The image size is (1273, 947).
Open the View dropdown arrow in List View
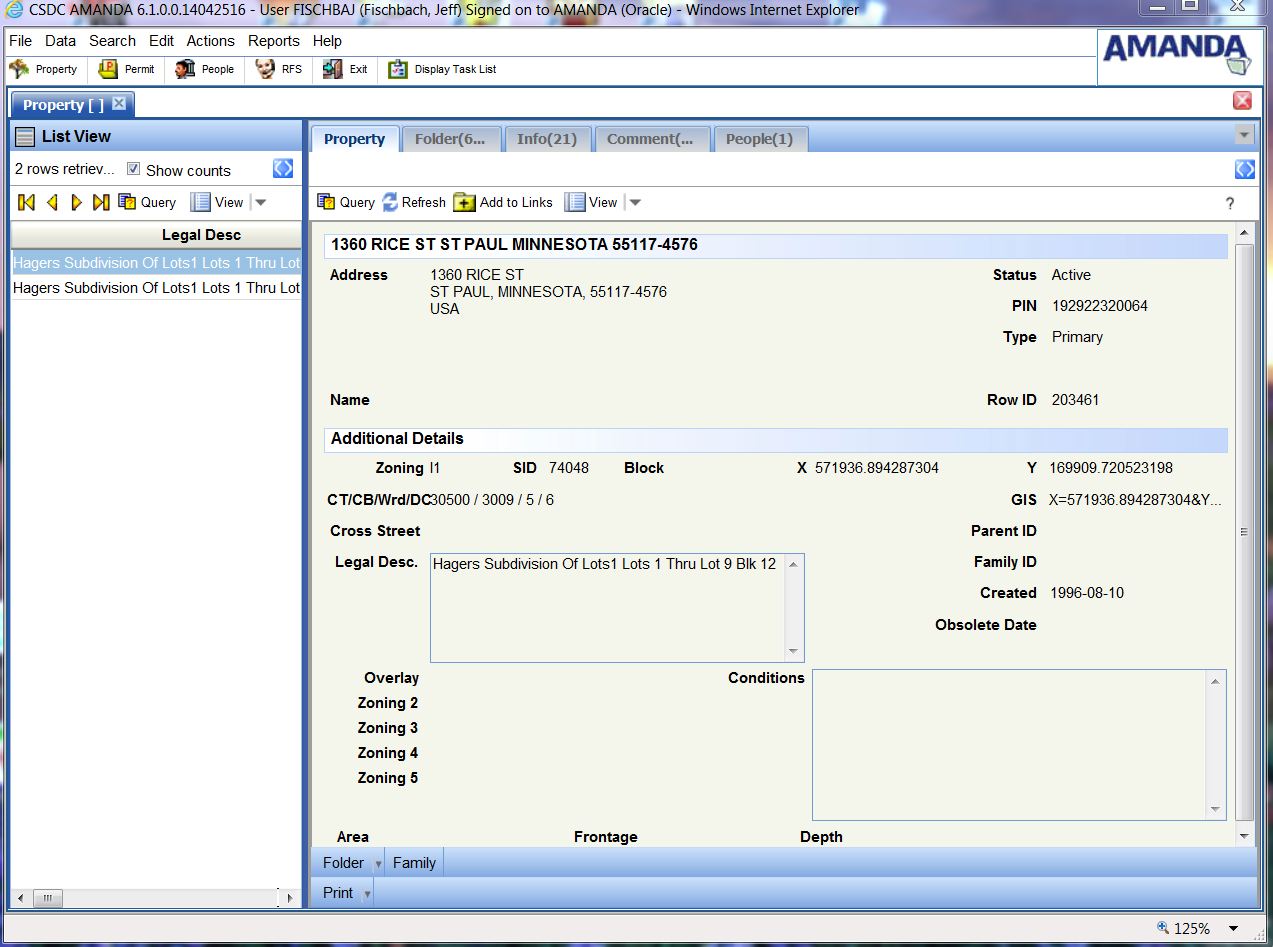(x=261, y=202)
